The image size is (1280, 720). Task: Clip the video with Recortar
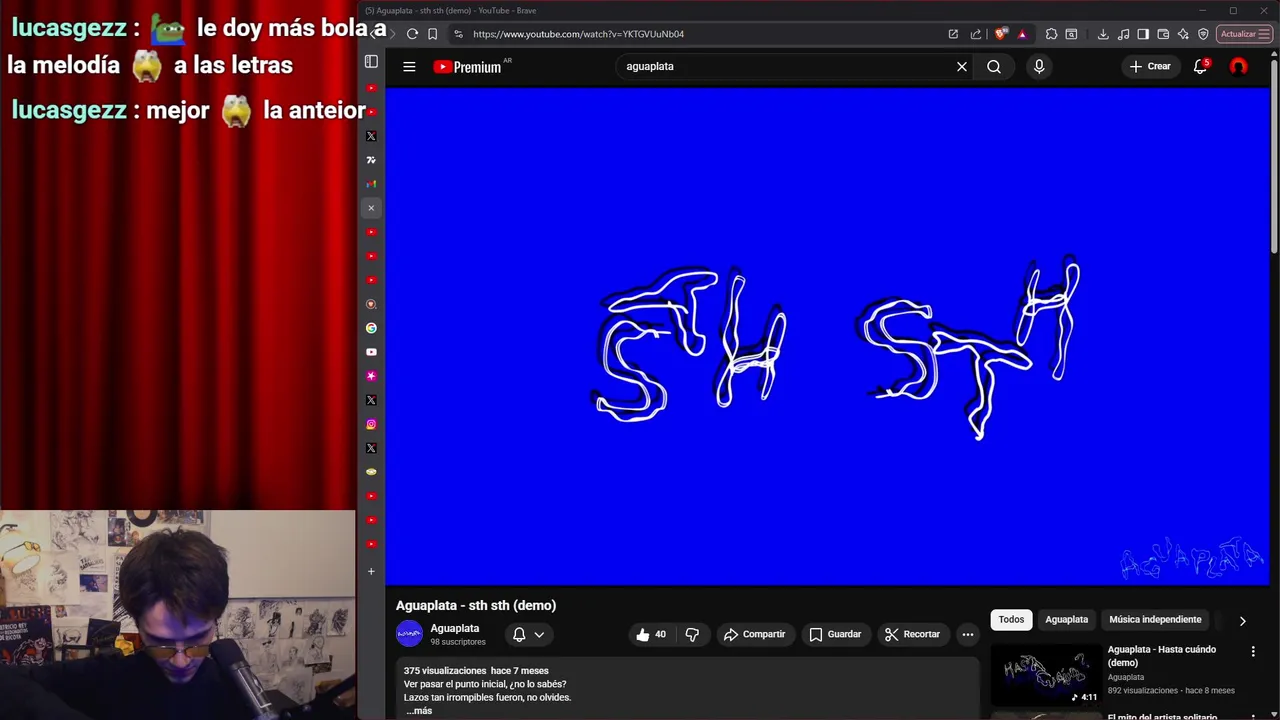tap(912, 634)
